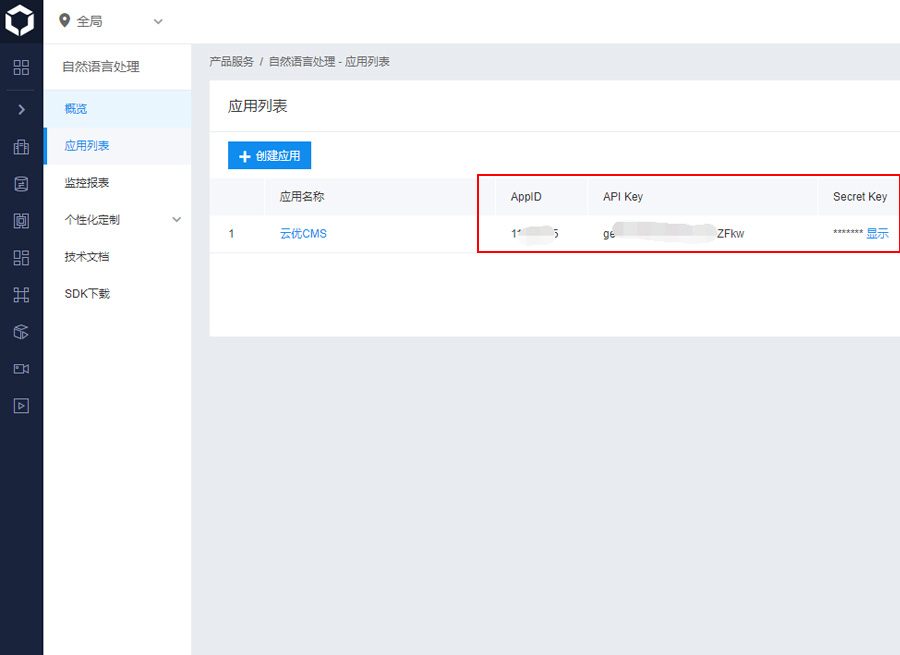Click the corner-nodes frame icon in sidebar
This screenshot has height=655, width=900.
click(x=21, y=295)
